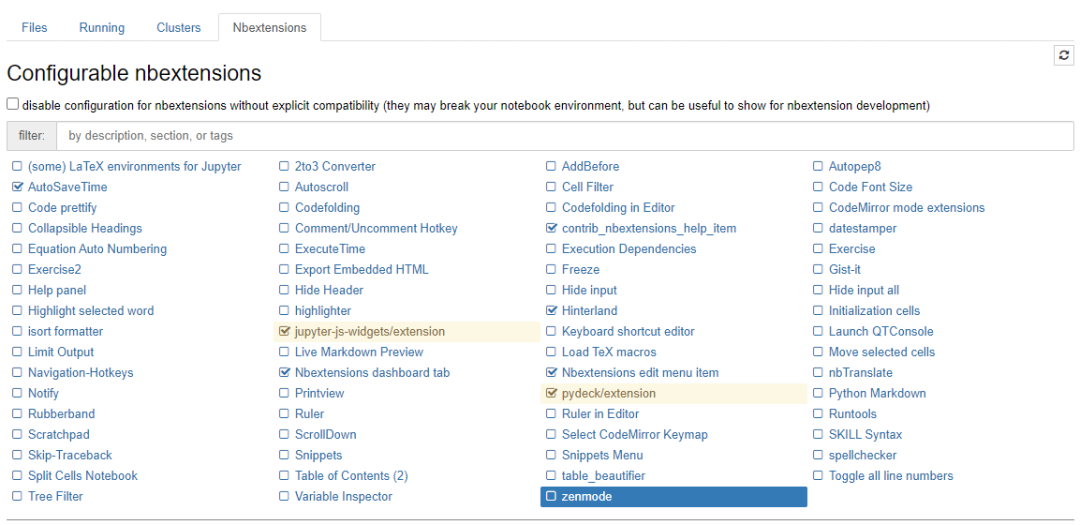Image resolution: width=1080 pixels, height=525 pixels.
Task: Click the refresh nbextensions list icon
Action: coord(1063,56)
